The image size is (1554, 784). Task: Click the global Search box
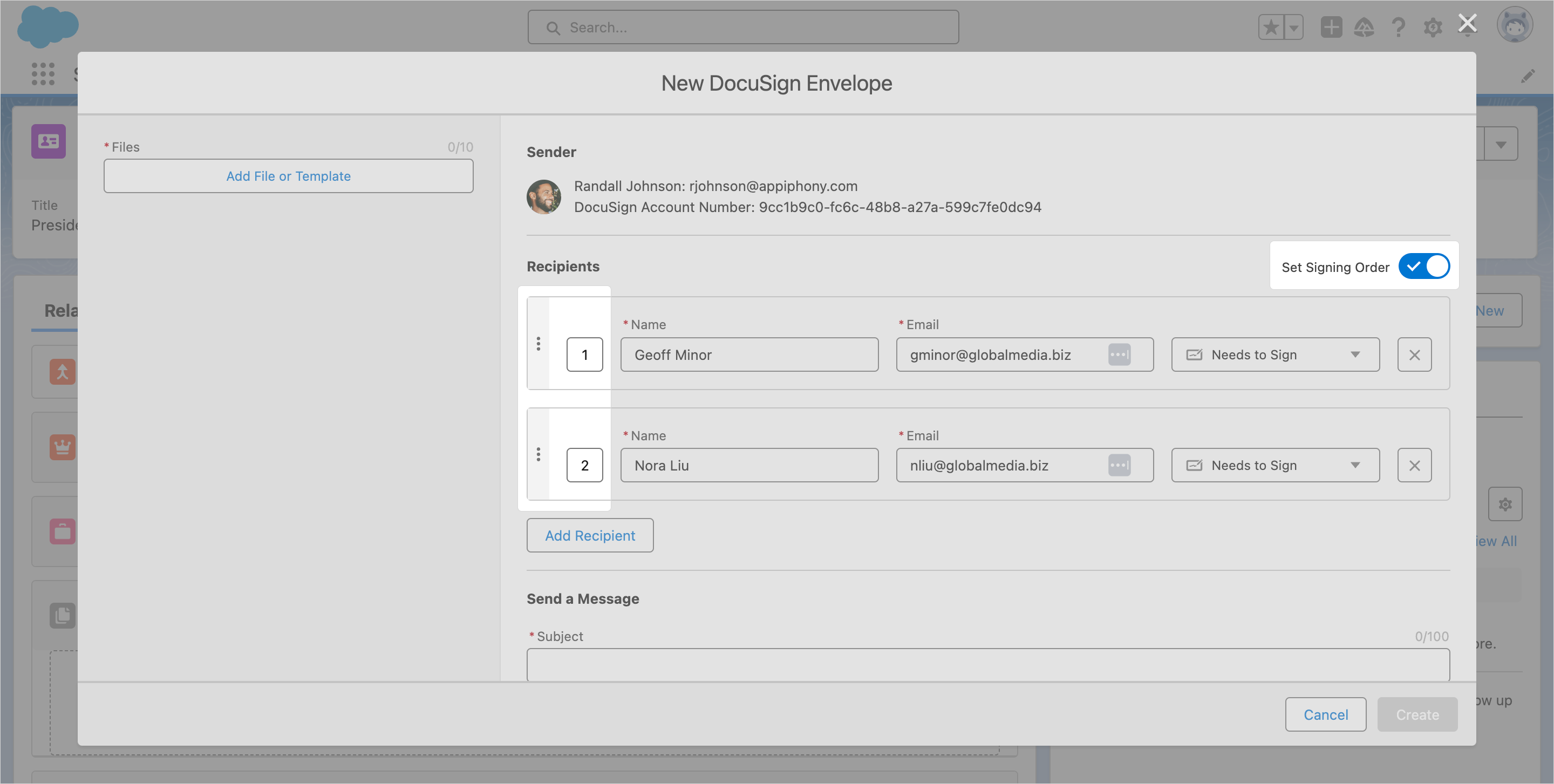point(743,27)
